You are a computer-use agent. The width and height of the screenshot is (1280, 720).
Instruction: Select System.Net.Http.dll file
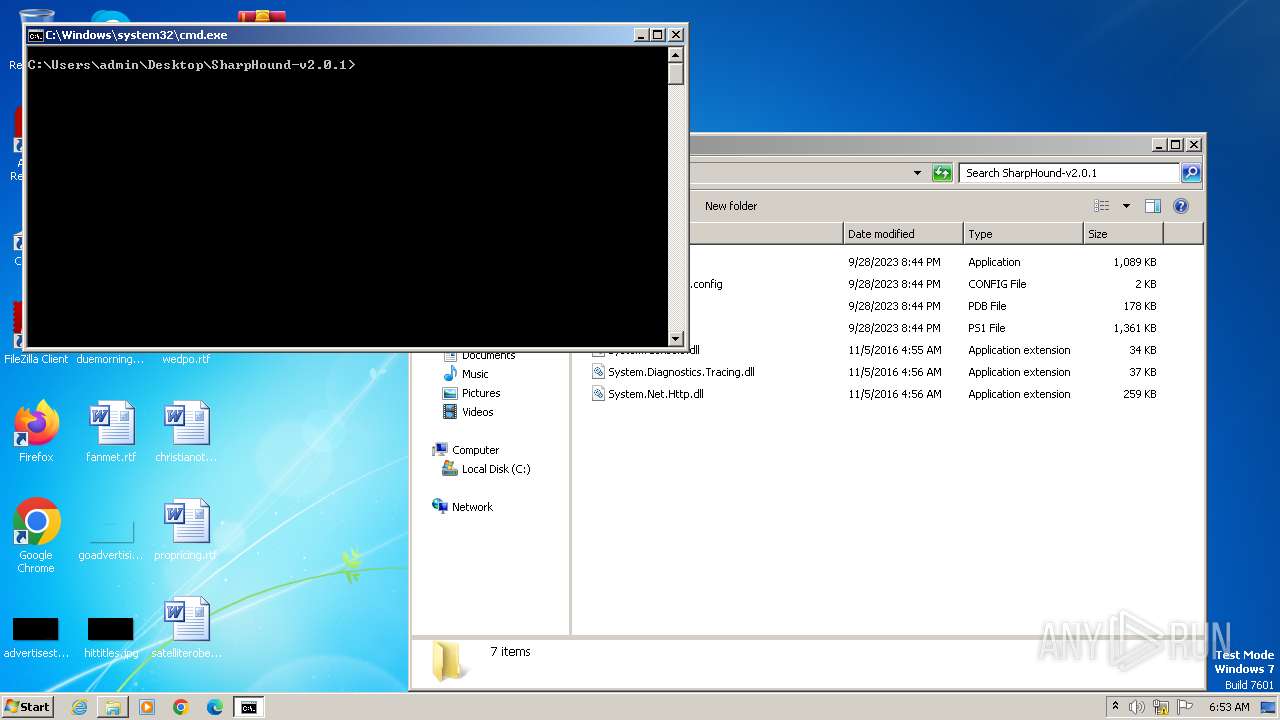(x=655, y=394)
